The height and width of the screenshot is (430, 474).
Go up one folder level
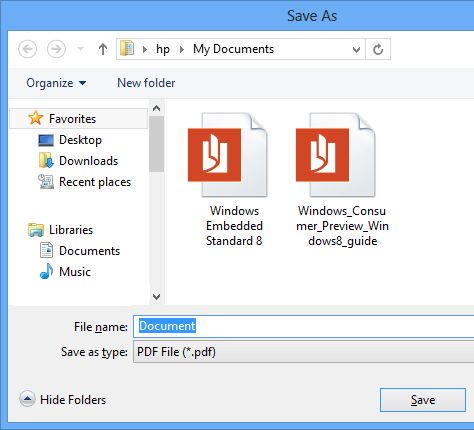(x=103, y=49)
